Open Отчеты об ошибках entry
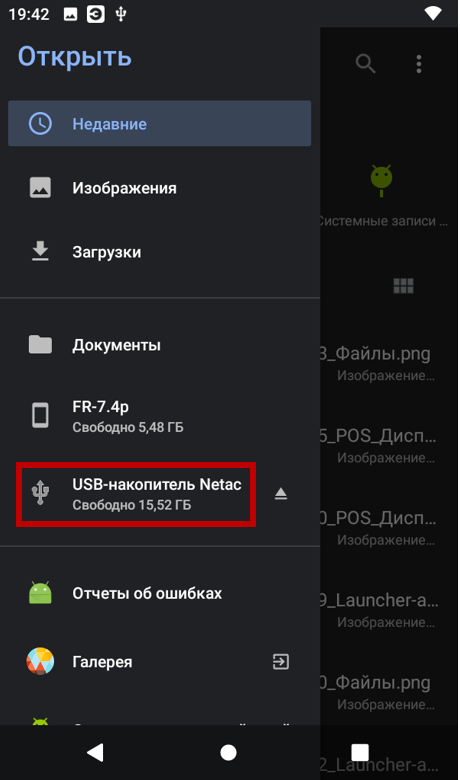Image resolution: width=460 pixels, height=780 pixels. [160, 593]
